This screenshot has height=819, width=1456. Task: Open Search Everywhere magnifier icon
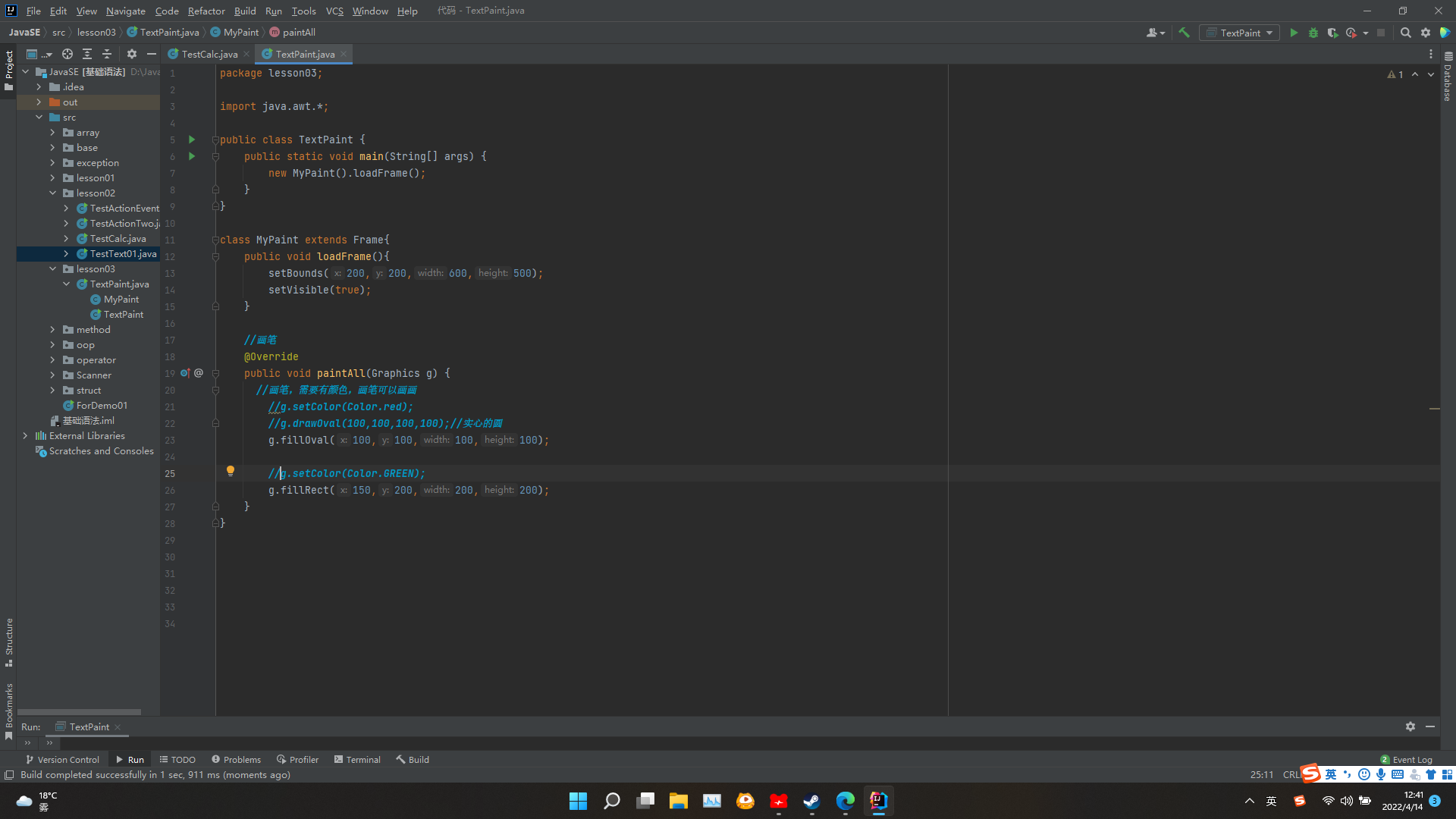(1405, 33)
